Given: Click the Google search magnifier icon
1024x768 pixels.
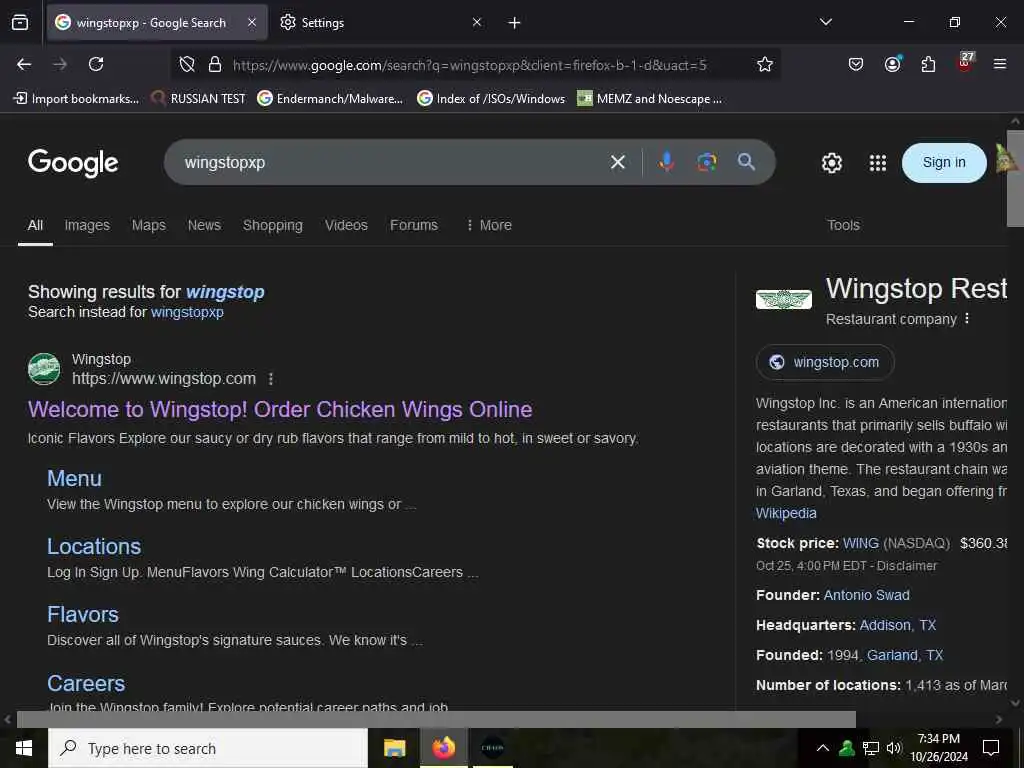Looking at the screenshot, I should [x=746, y=161].
